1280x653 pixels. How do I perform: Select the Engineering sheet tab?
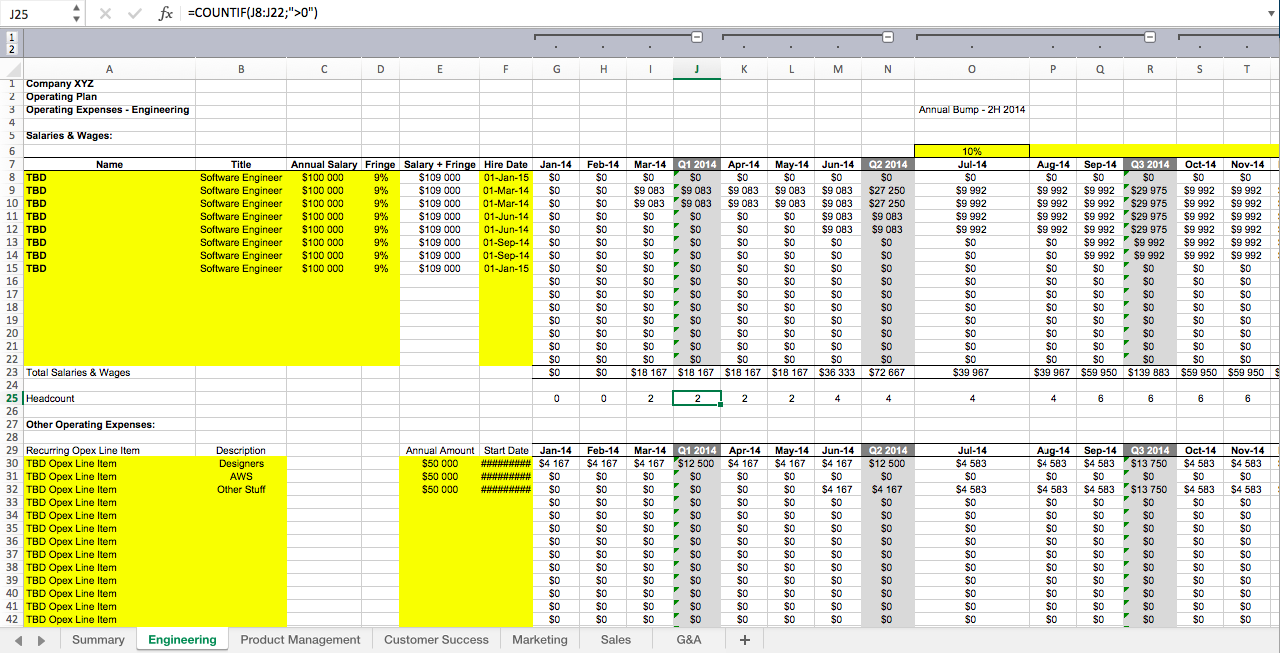(182, 640)
